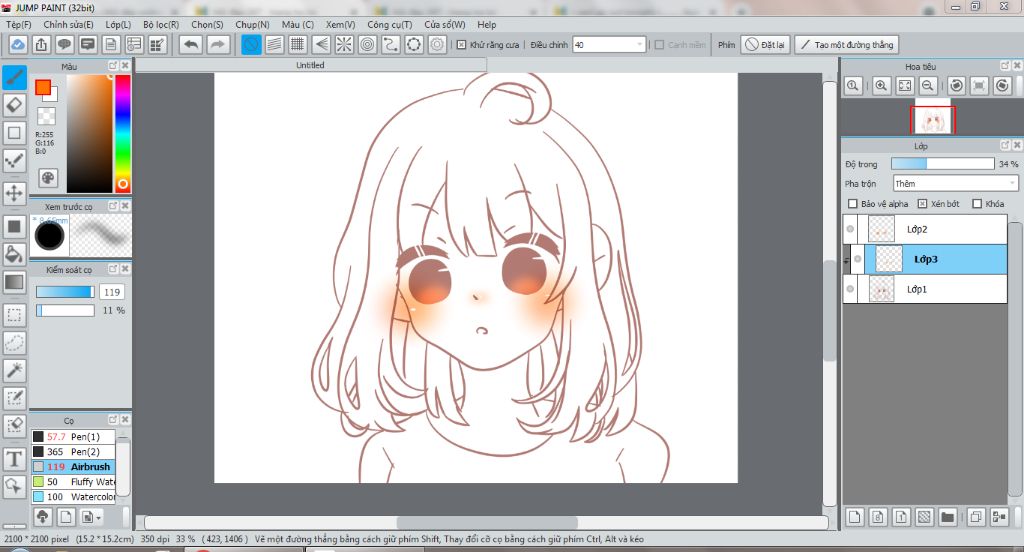Click the orange foreground color swatch
Screen dimensions: 1024x552
click(x=43, y=87)
